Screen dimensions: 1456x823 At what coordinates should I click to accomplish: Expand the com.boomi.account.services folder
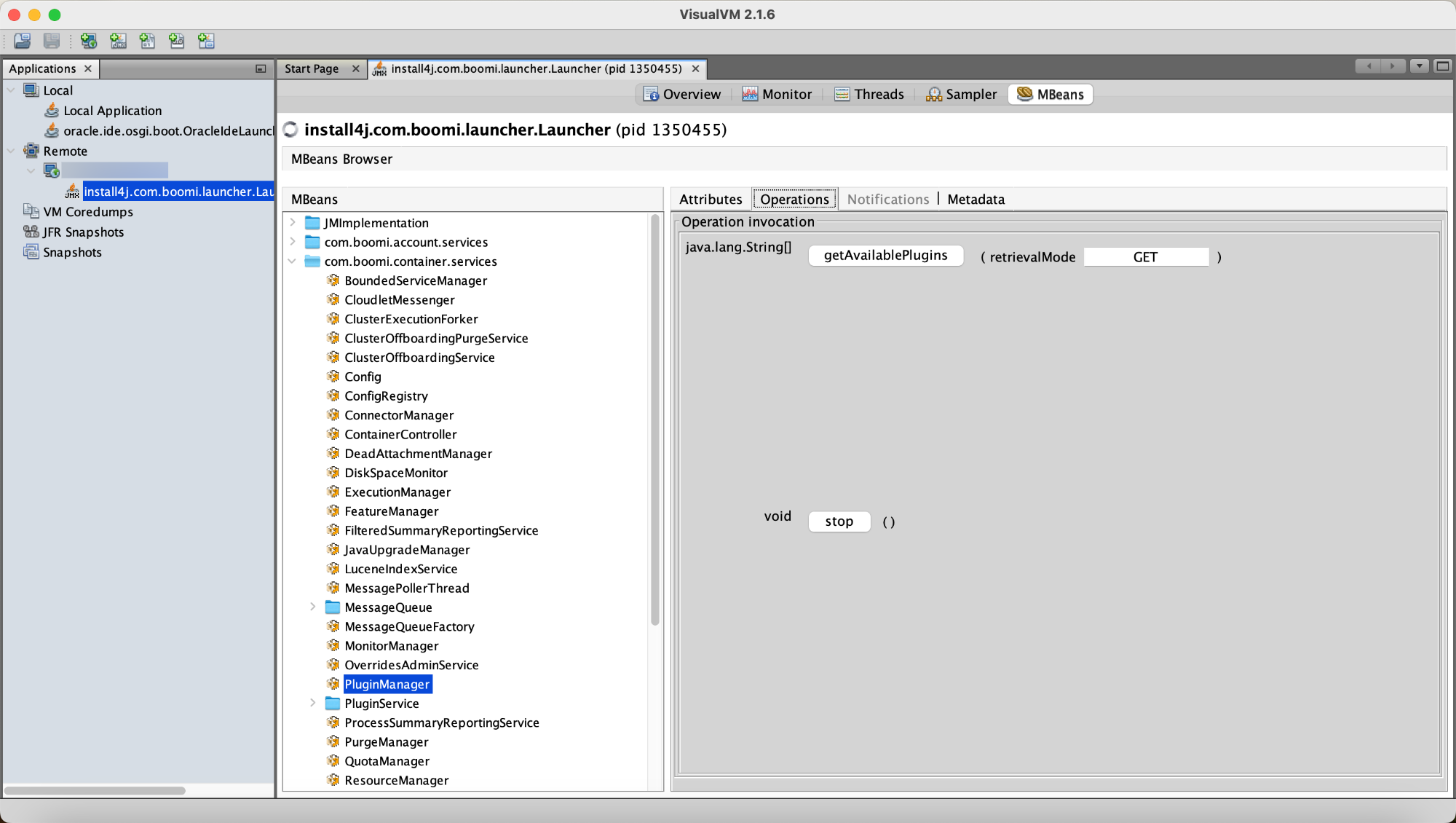[293, 242]
